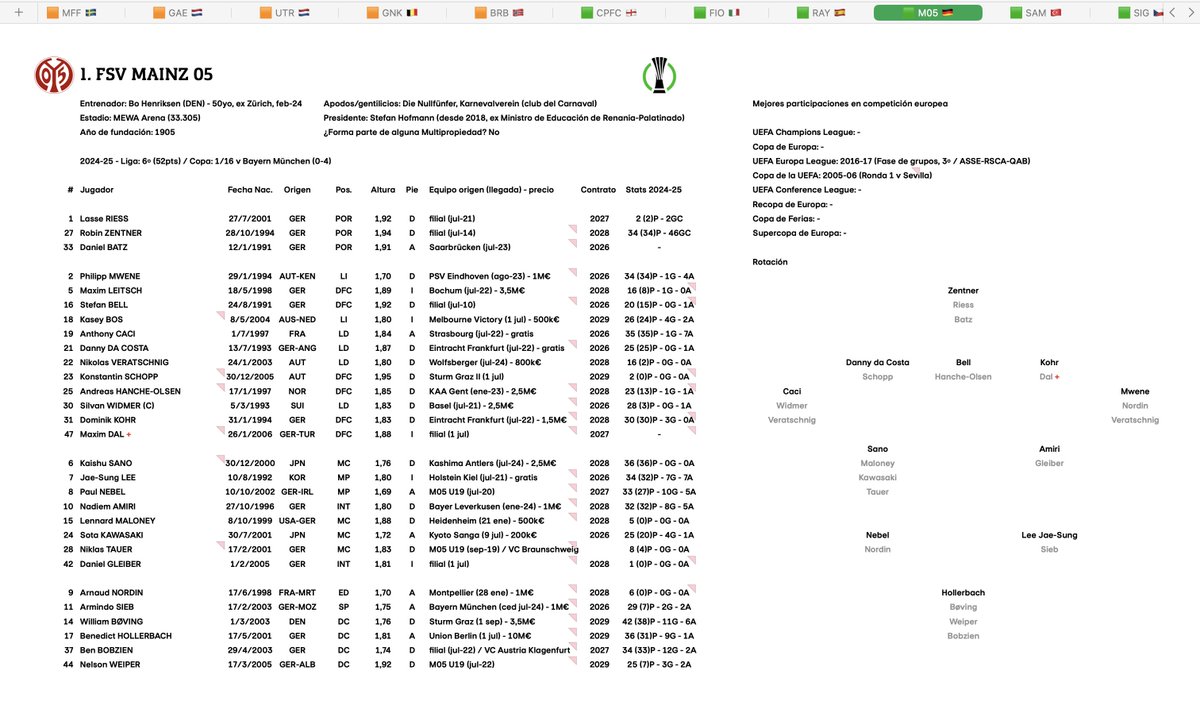Select the player cell "Nelson WEIPER"

point(110,665)
